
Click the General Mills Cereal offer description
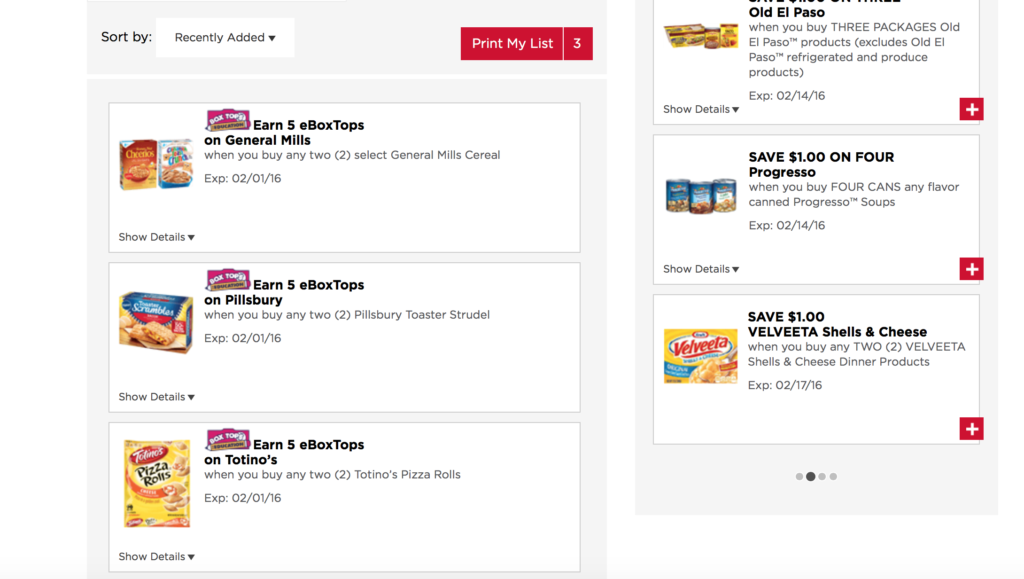[x=352, y=155]
